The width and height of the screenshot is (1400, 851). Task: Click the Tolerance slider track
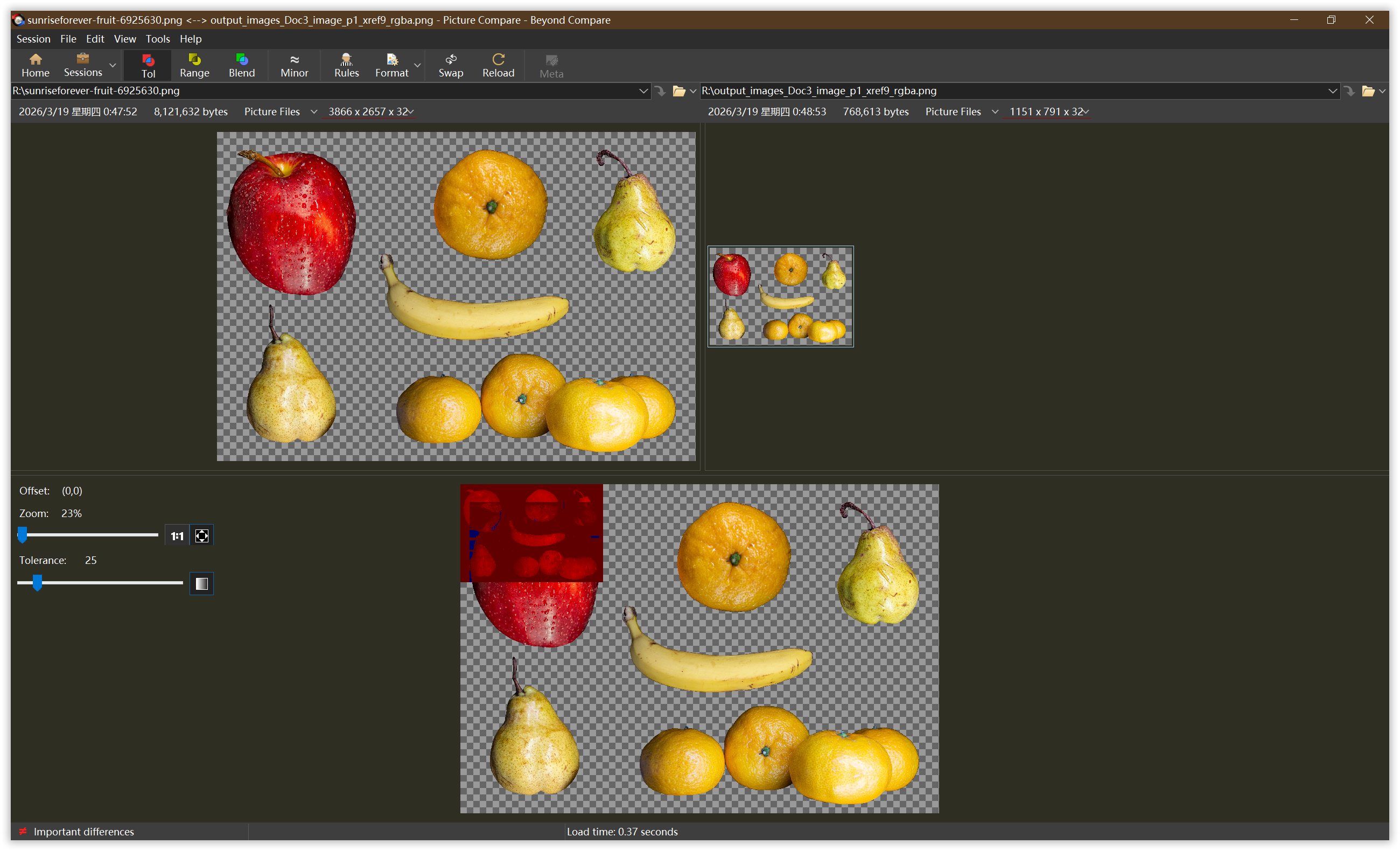pyautogui.click(x=114, y=583)
